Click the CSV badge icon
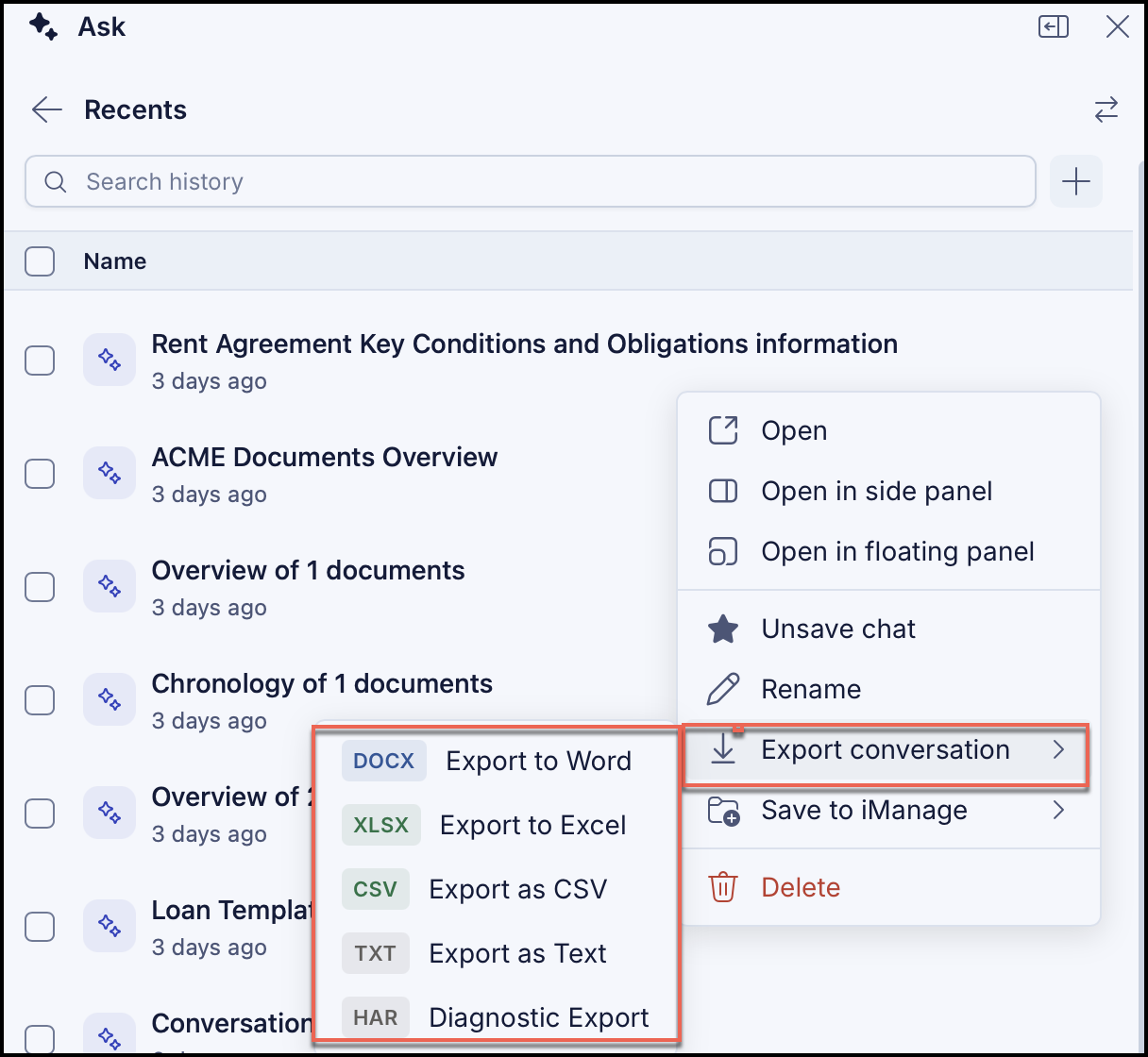1148x1057 pixels. pos(376,889)
